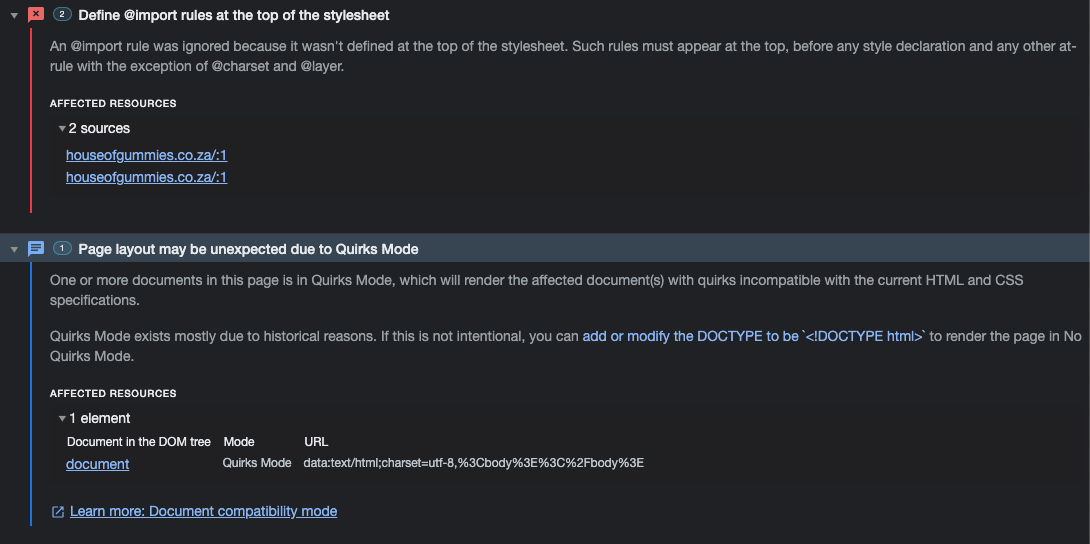Collapse the 2 sources list
The image size is (1090, 544).
point(63,129)
